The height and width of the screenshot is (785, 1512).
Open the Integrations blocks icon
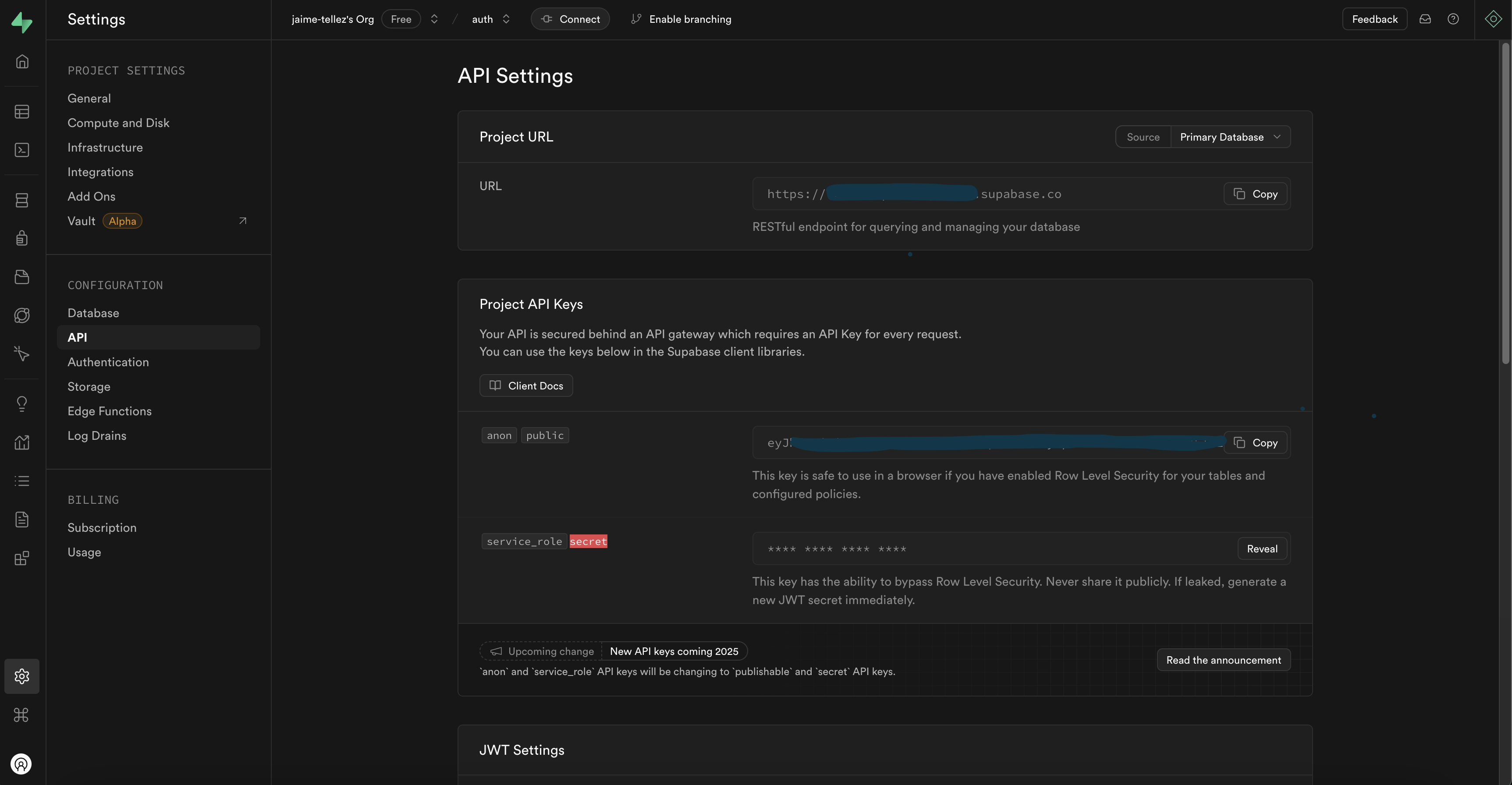point(22,558)
